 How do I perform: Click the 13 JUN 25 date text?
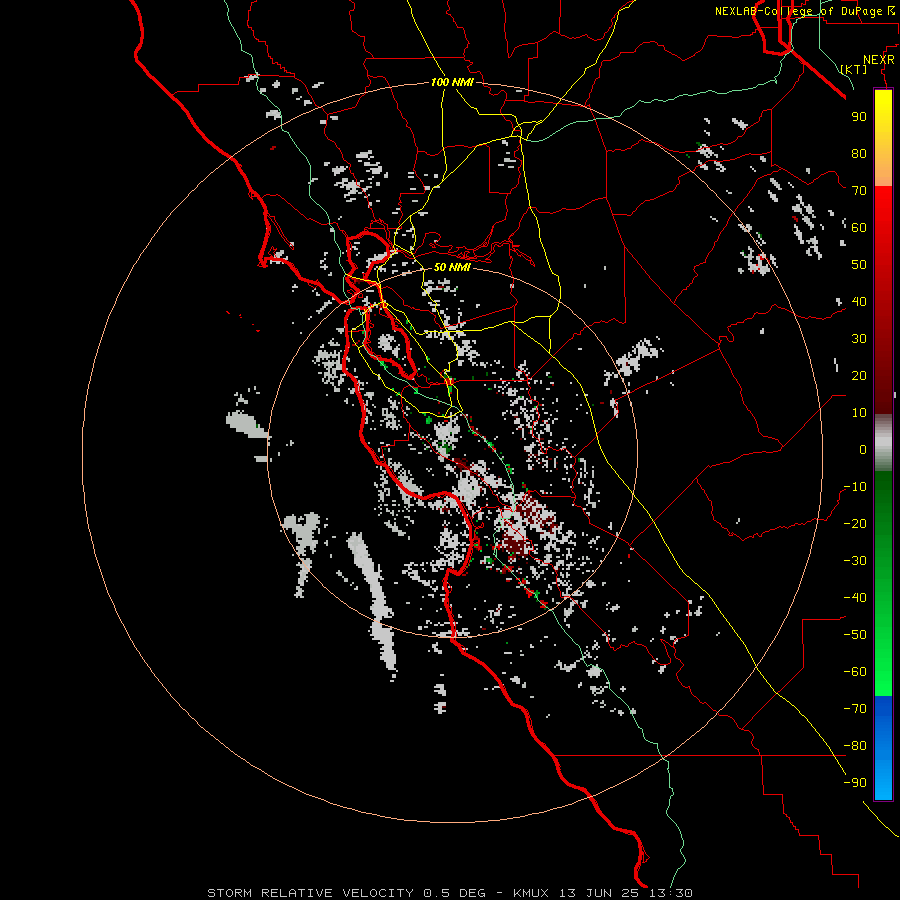pos(602,893)
